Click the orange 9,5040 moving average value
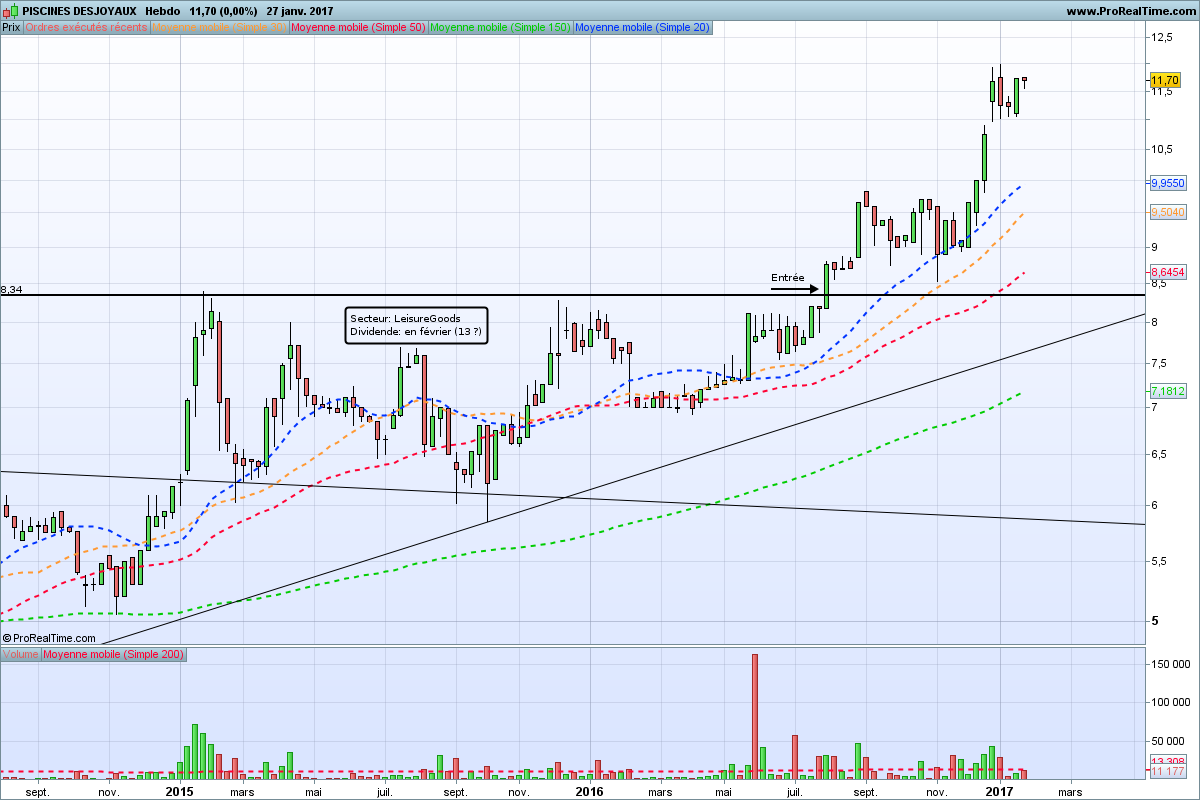1200x800 pixels. pos(1168,212)
